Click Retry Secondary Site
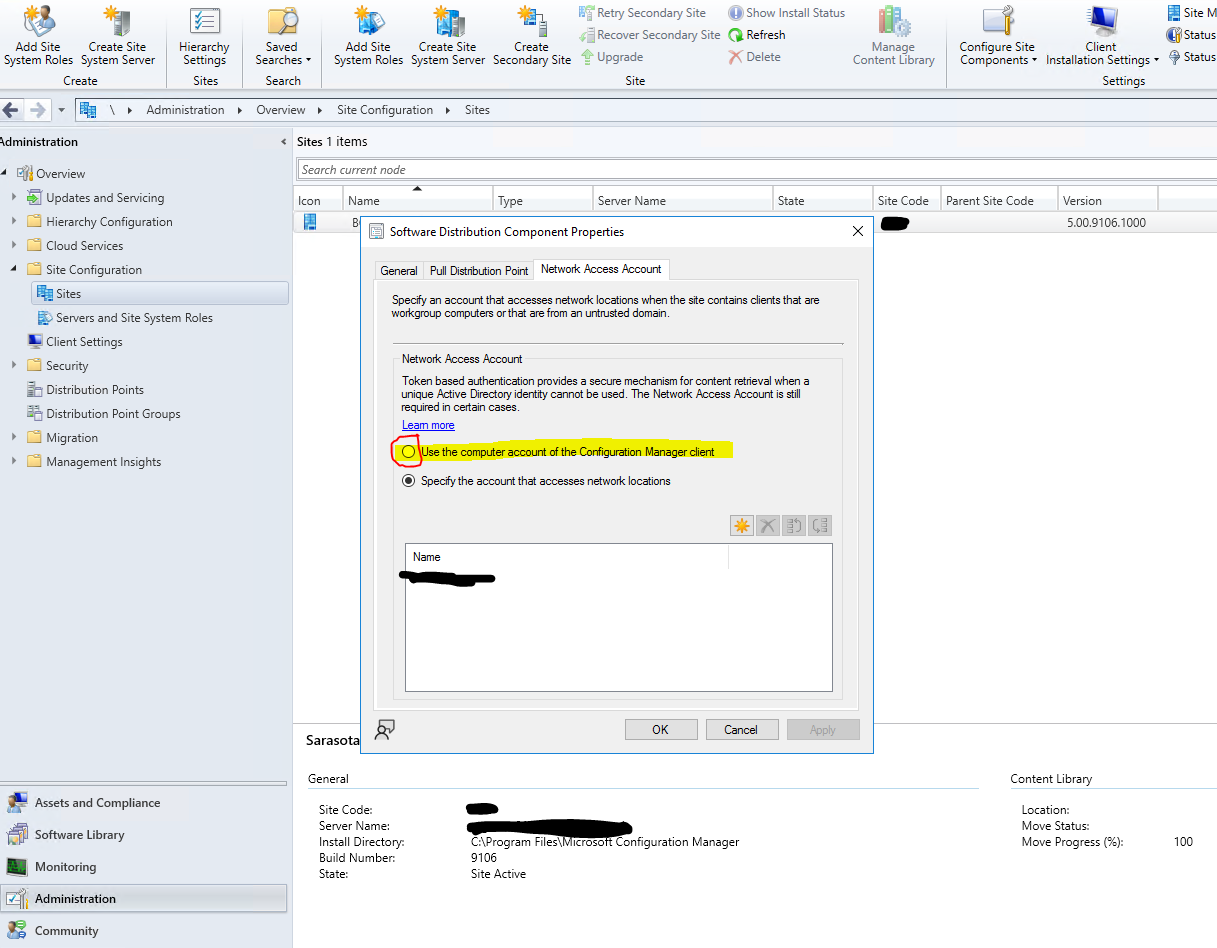This screenshot has width=1217, height=948. (x=643, y=13)
